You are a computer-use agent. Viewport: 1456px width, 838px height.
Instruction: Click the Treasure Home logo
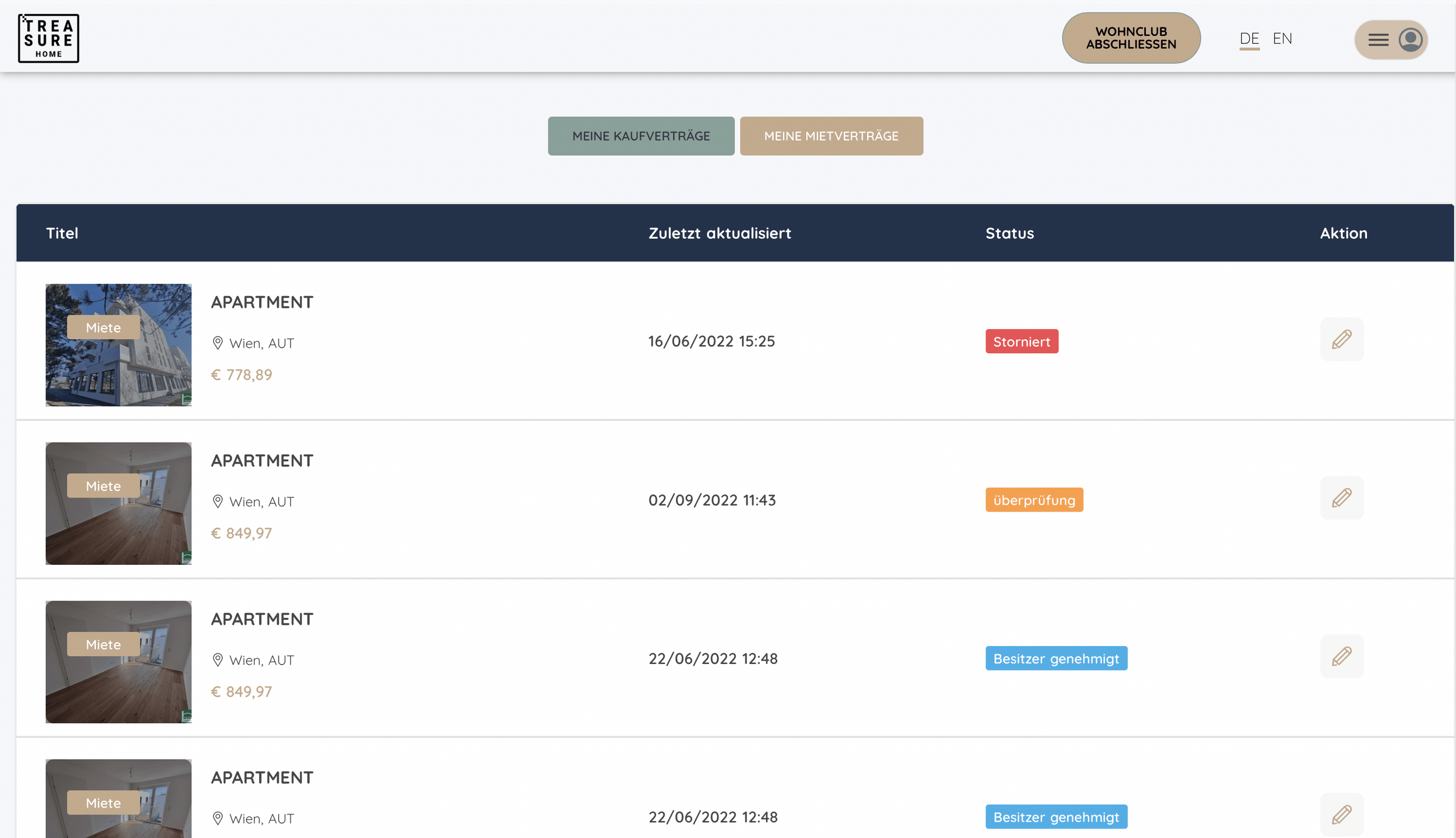pos(48,39)
